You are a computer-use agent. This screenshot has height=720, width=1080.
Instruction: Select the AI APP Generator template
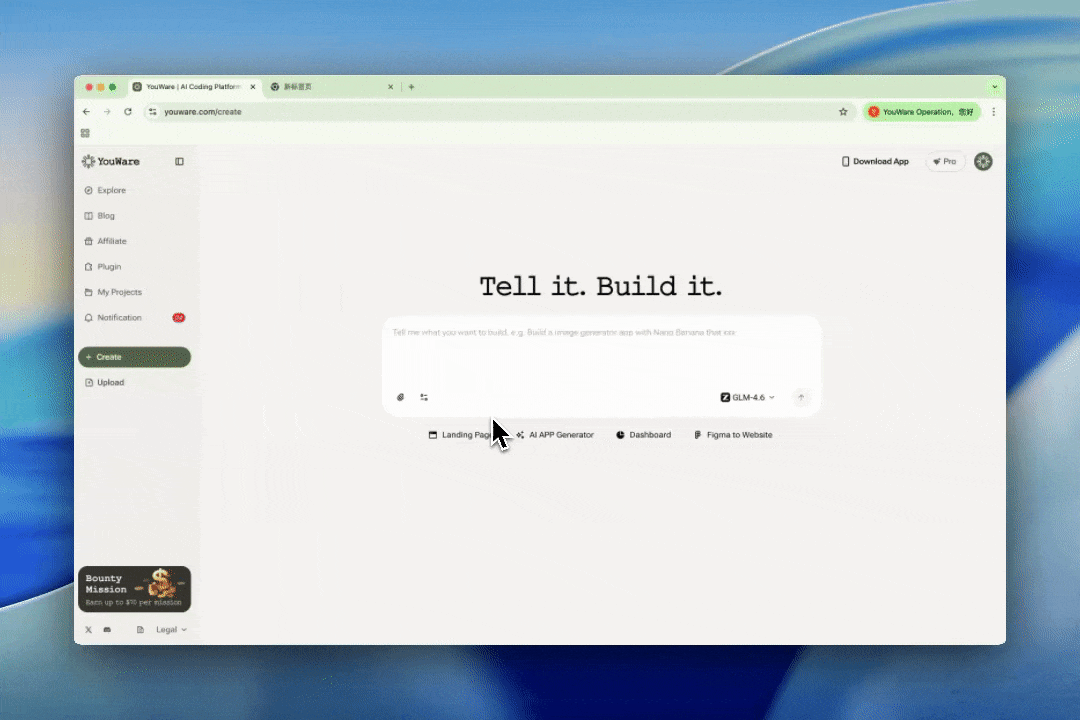click(x=555, y=435)
